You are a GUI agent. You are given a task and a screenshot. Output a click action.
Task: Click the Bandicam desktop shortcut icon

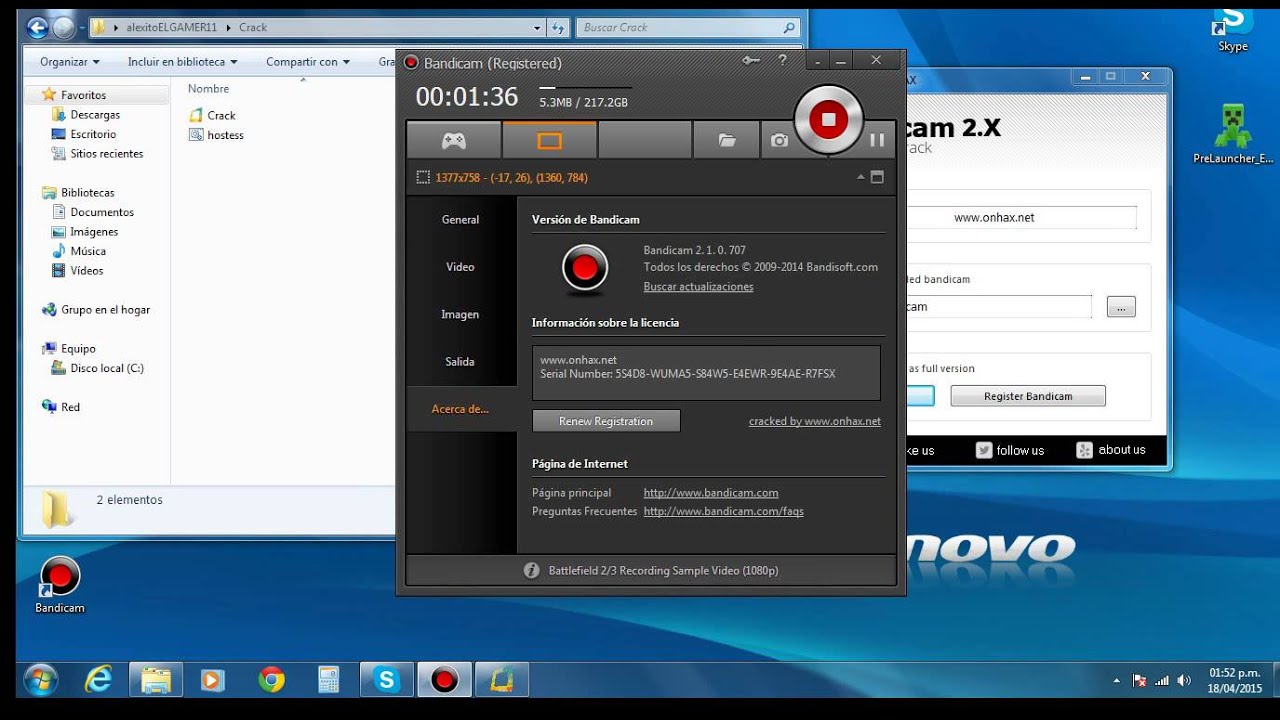pyautogui.click(x=60, y=585)
